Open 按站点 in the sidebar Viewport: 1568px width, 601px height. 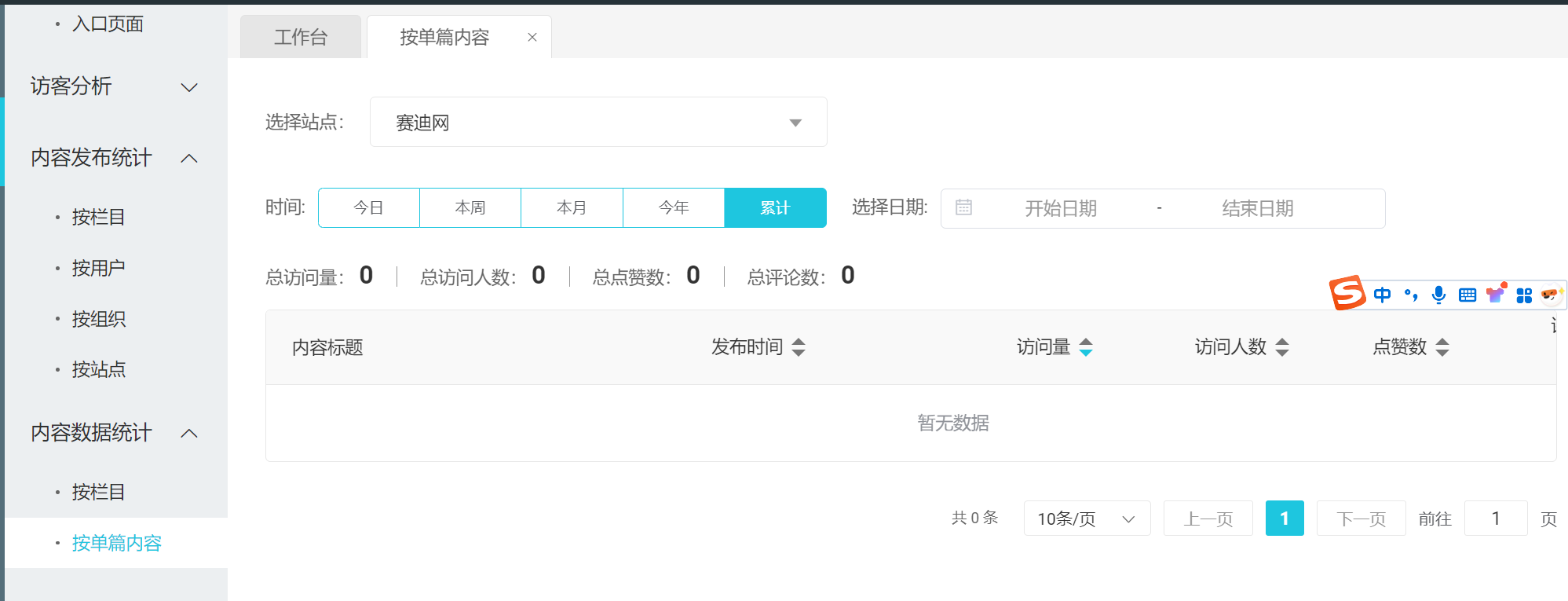(99, 369)
